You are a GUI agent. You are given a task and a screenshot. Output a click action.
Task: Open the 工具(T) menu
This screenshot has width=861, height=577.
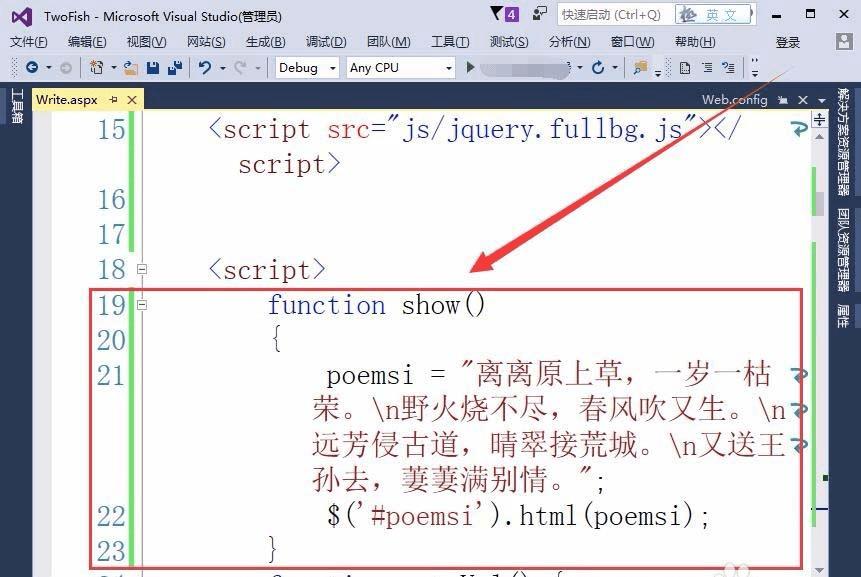pos(450,42)
